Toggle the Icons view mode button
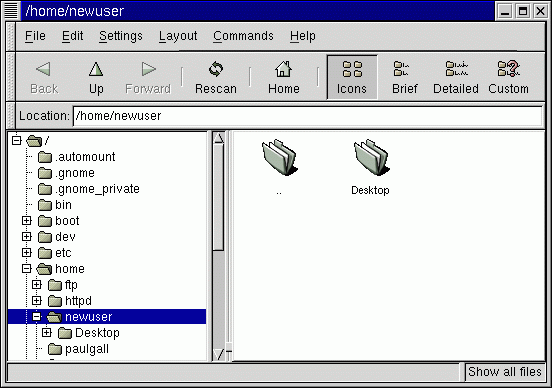The width and height of the screenshot is (552, 388). tap(352, 77)
